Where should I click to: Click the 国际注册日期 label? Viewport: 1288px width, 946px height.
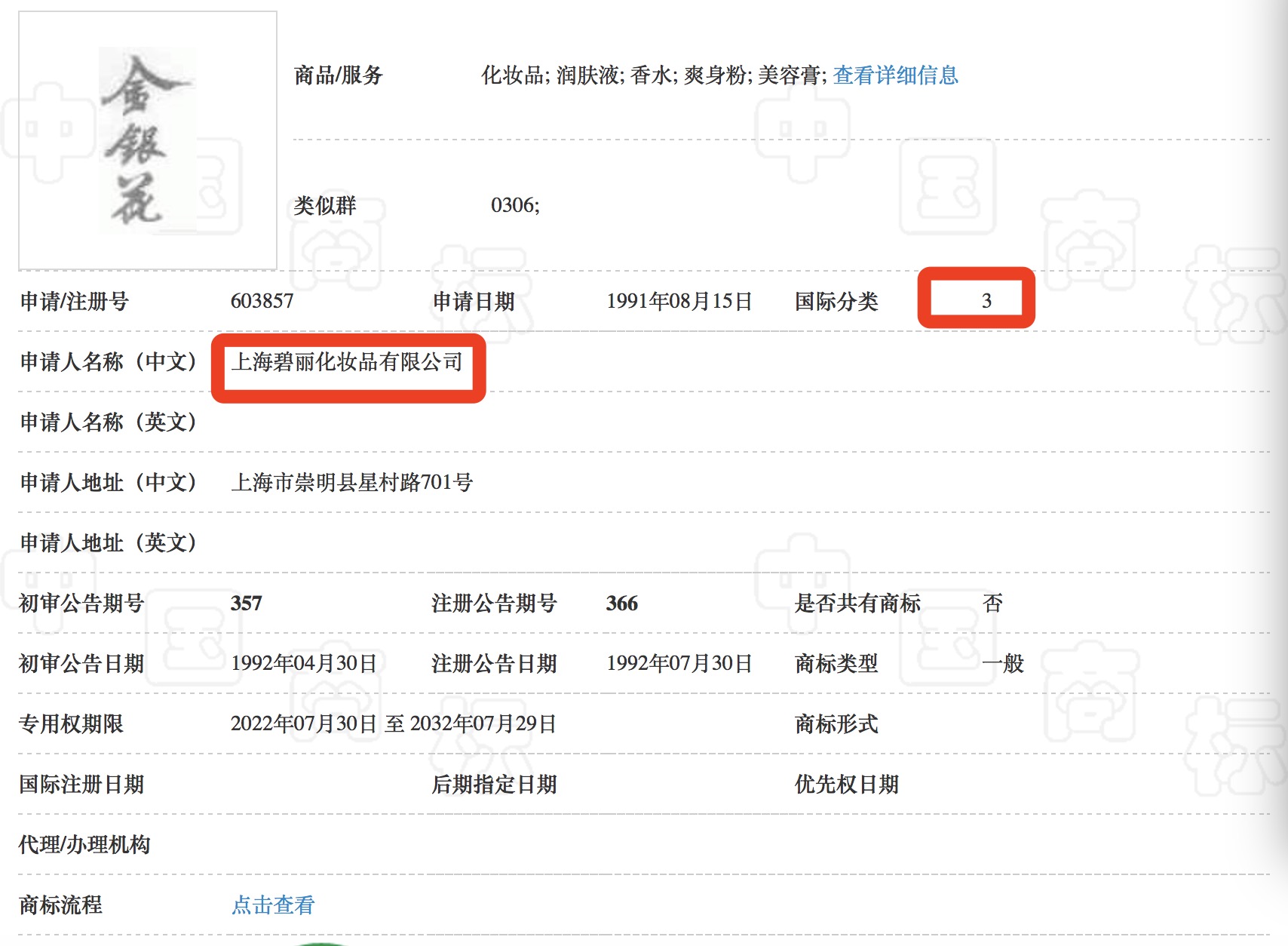click(x=81, y=784)
